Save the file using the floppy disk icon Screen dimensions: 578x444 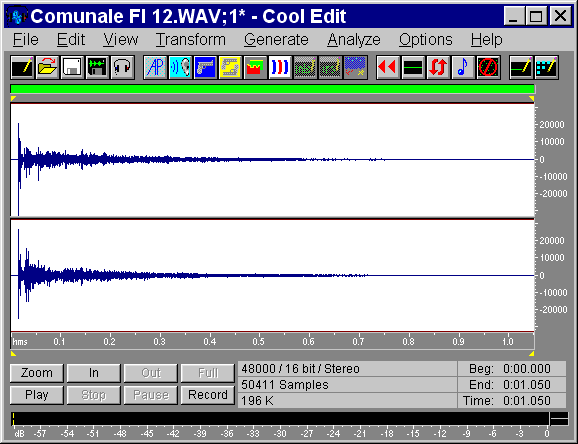click(72, 67)
